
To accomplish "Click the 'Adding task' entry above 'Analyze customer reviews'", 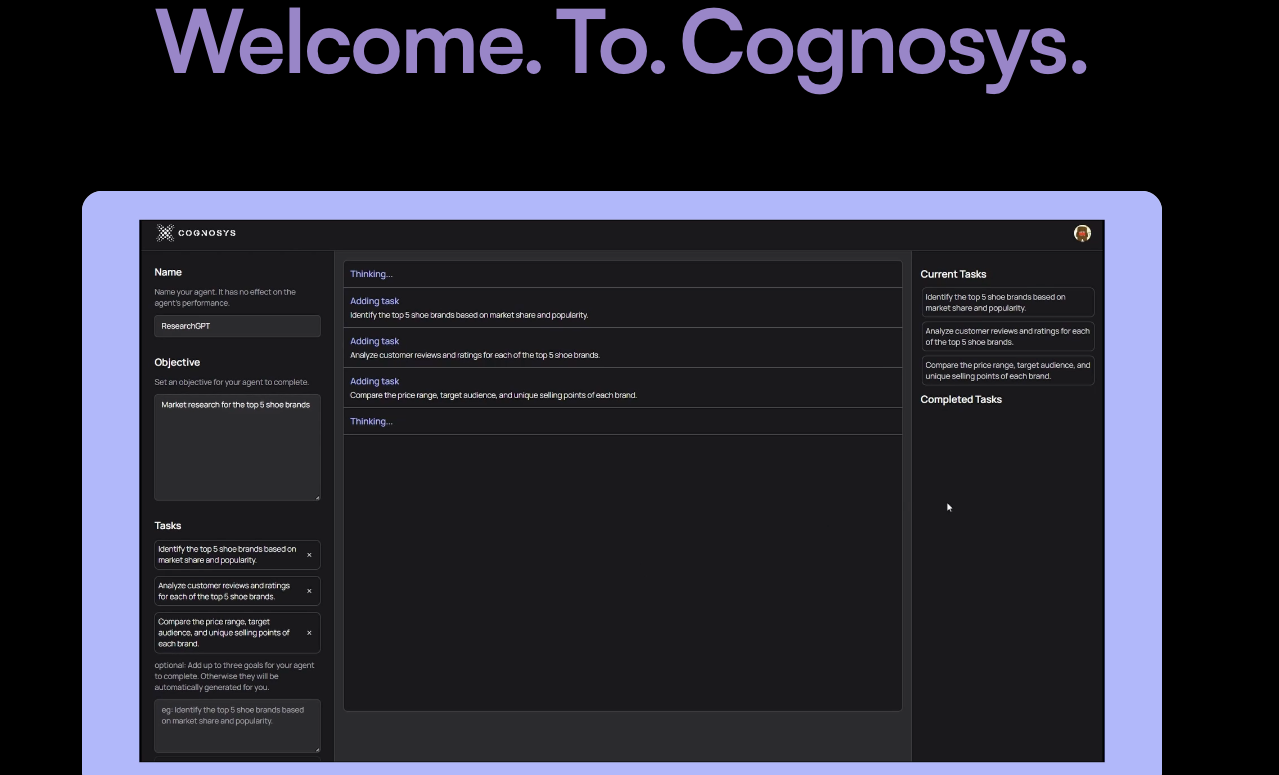I will [374, 341].
